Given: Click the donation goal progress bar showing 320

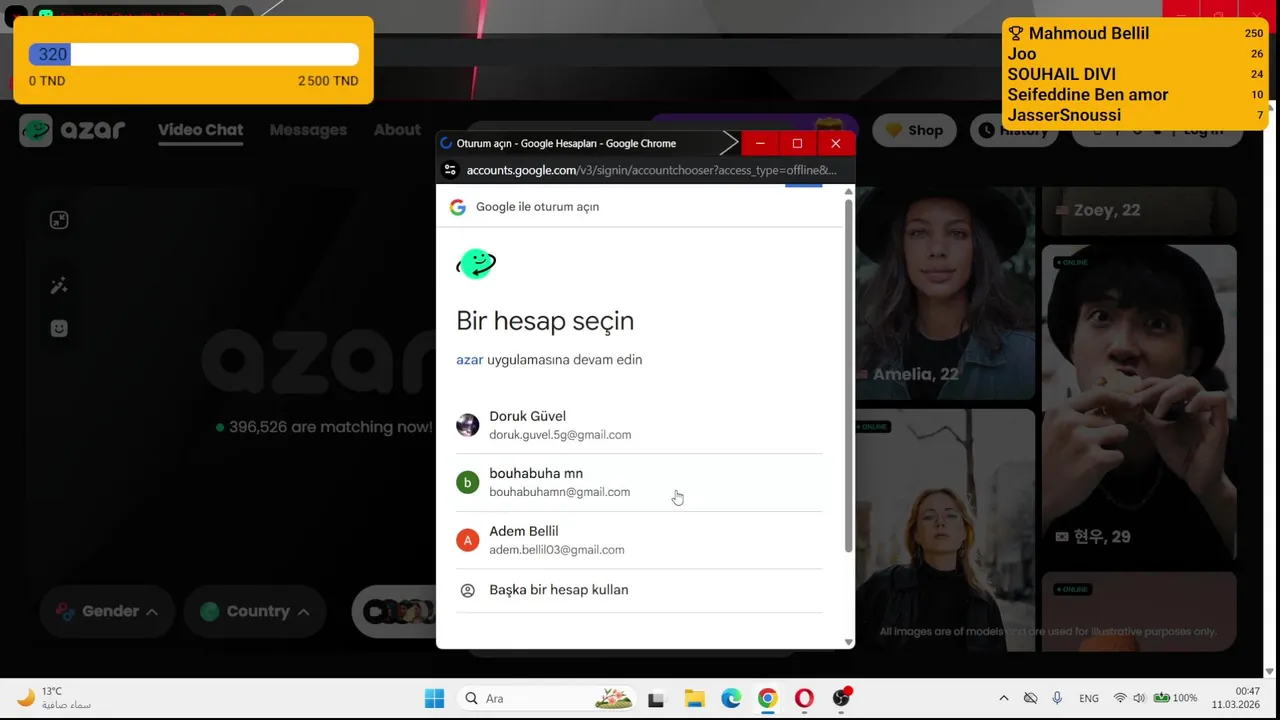Looking at the screenshot, I should click(x=194, y=54).
